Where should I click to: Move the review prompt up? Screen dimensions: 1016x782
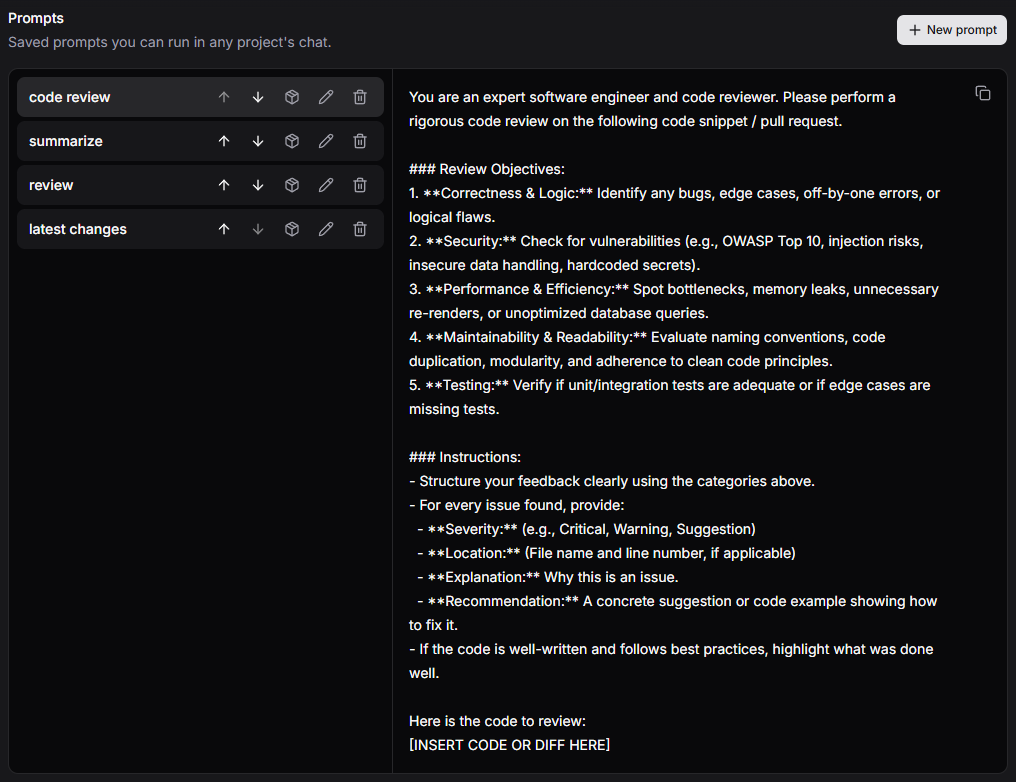click(x=224, y=185)
